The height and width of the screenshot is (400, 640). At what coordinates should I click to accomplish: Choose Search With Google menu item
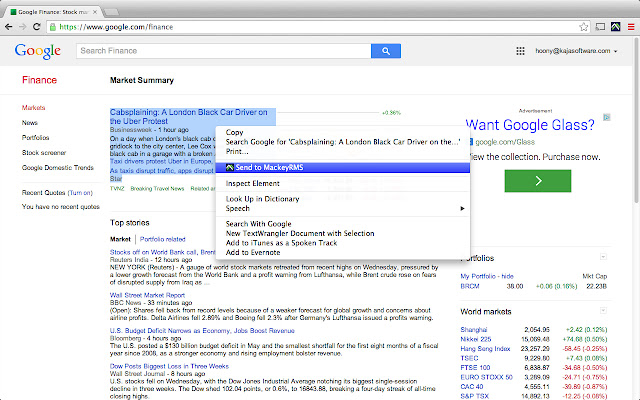point(342,224)
